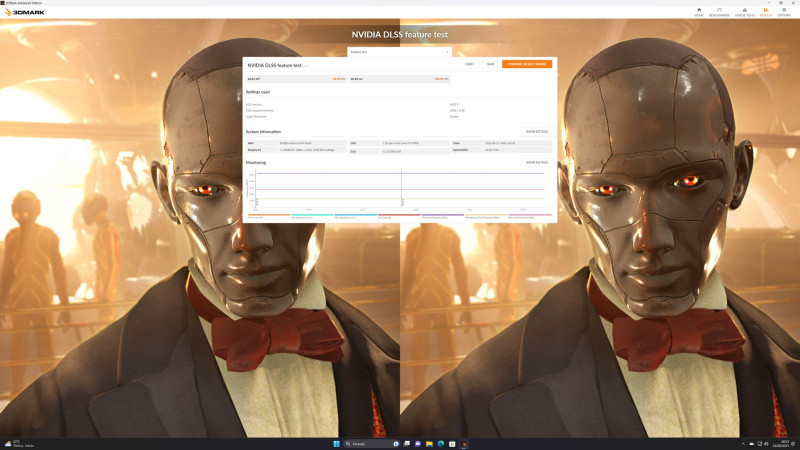800x450 pixels.
Task: Click the DLSS off score row
Action: tap(296, 79)
